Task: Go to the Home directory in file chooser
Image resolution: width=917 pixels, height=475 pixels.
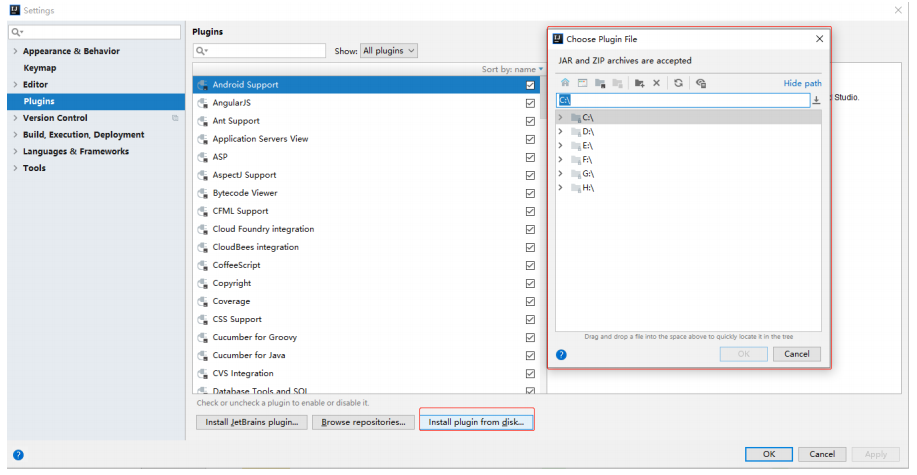Action: tap(565, 83)
